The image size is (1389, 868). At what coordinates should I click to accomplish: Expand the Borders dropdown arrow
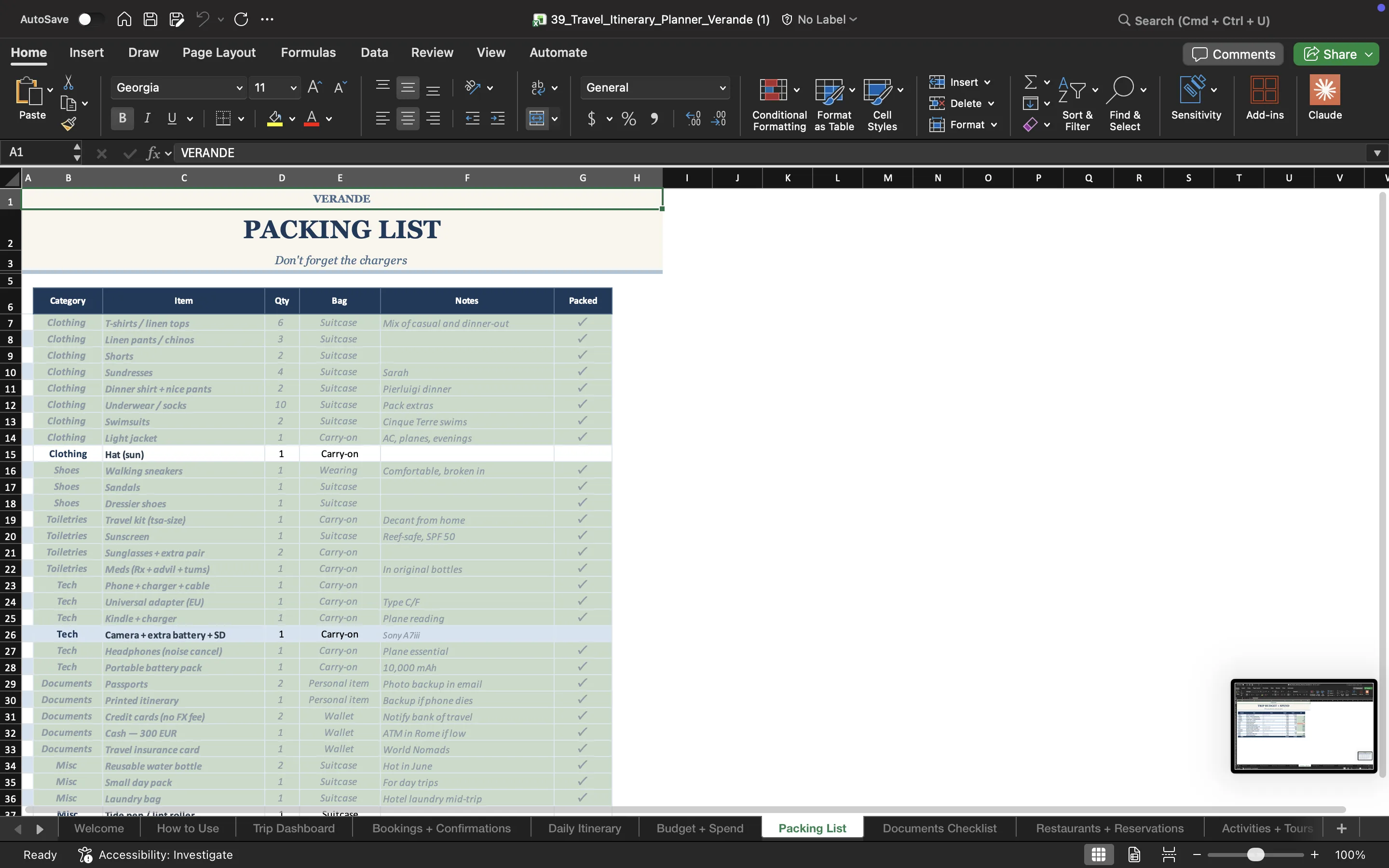pyautogui.click(x=241, y=119)
